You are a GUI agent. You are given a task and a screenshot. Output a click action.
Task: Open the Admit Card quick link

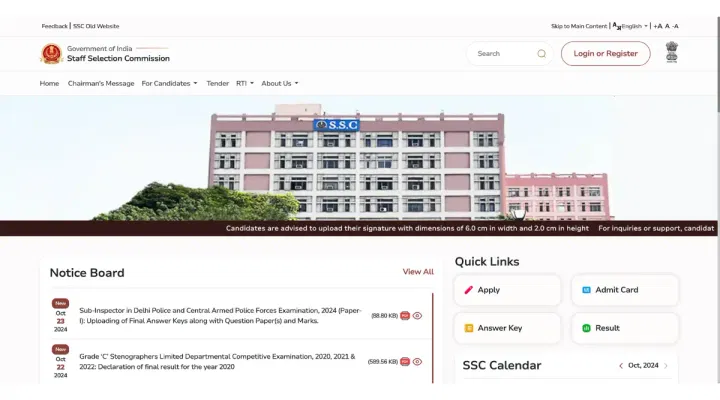tap(625, 290)
